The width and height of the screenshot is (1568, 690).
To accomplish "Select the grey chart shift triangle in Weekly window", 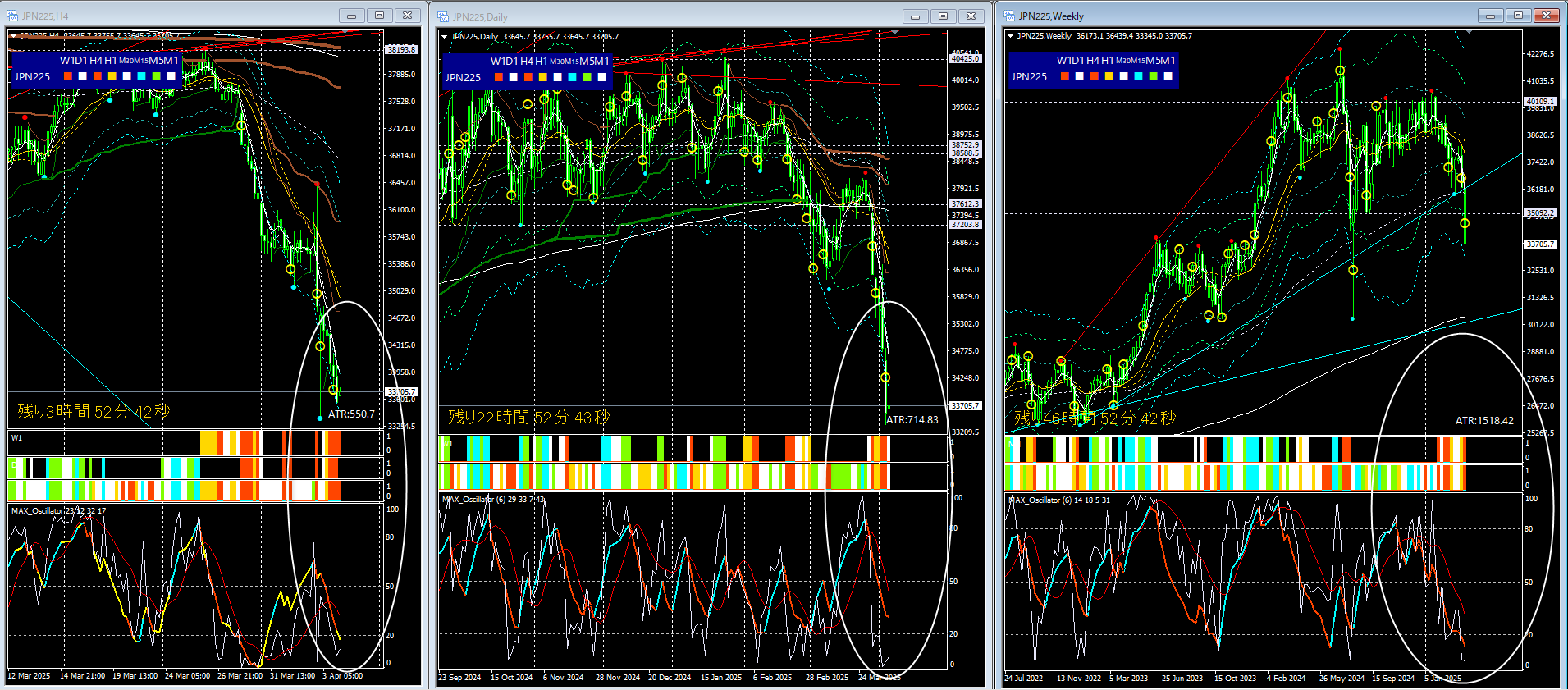I will coord(1469,32).
